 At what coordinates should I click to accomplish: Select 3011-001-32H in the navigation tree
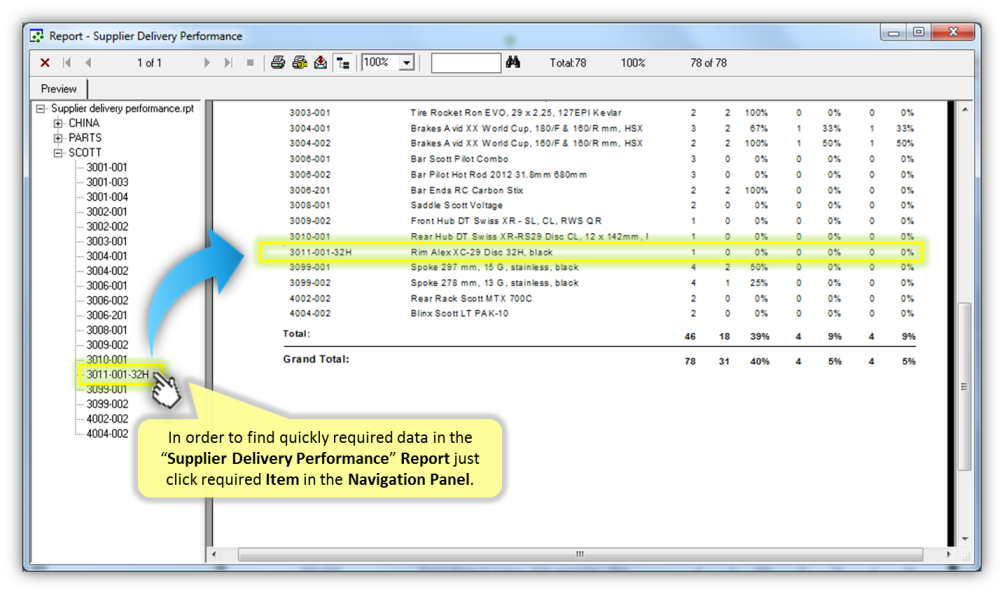point(118,374)
